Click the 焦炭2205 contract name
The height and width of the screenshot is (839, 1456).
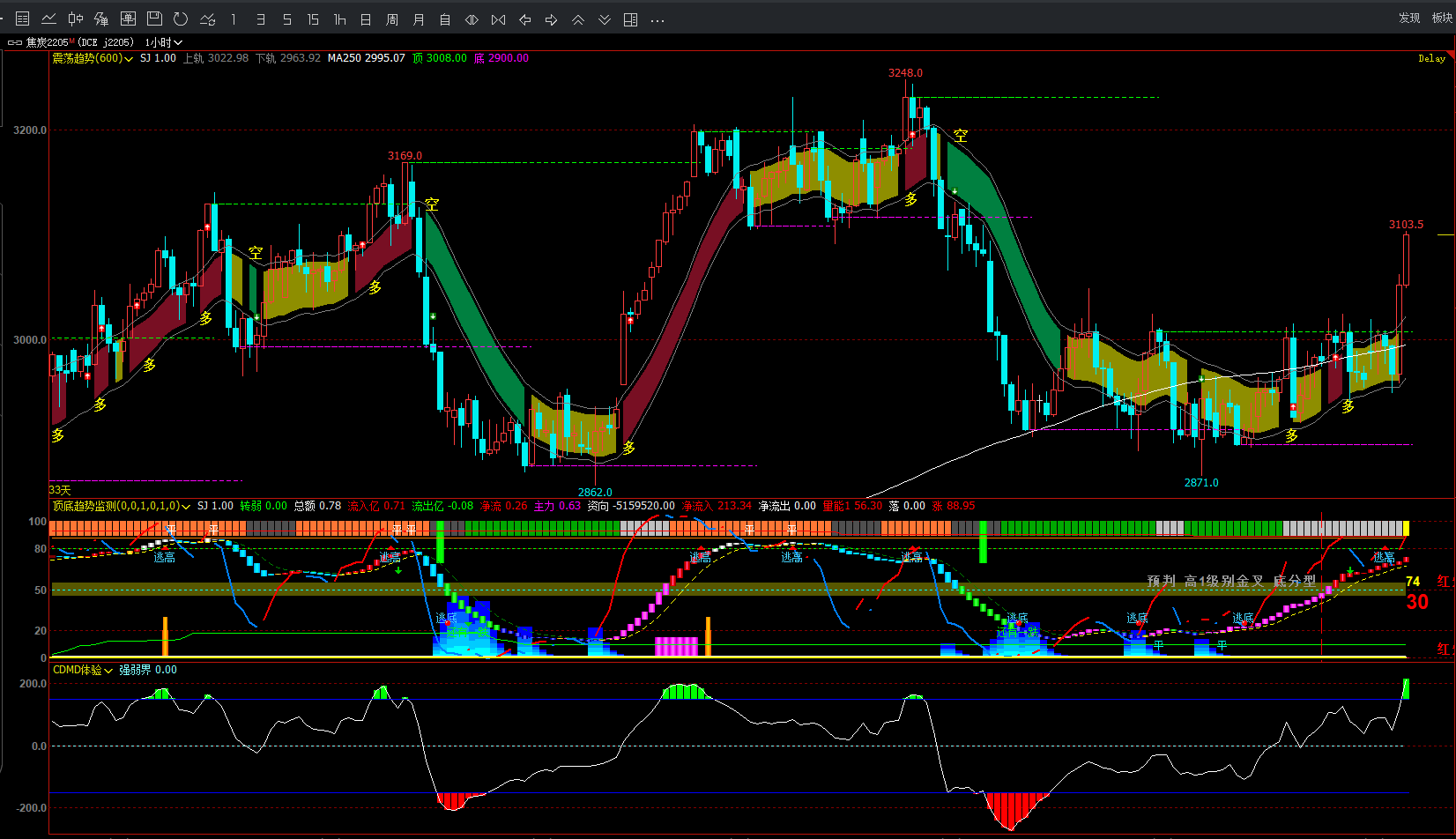click(x=47, y=42)
